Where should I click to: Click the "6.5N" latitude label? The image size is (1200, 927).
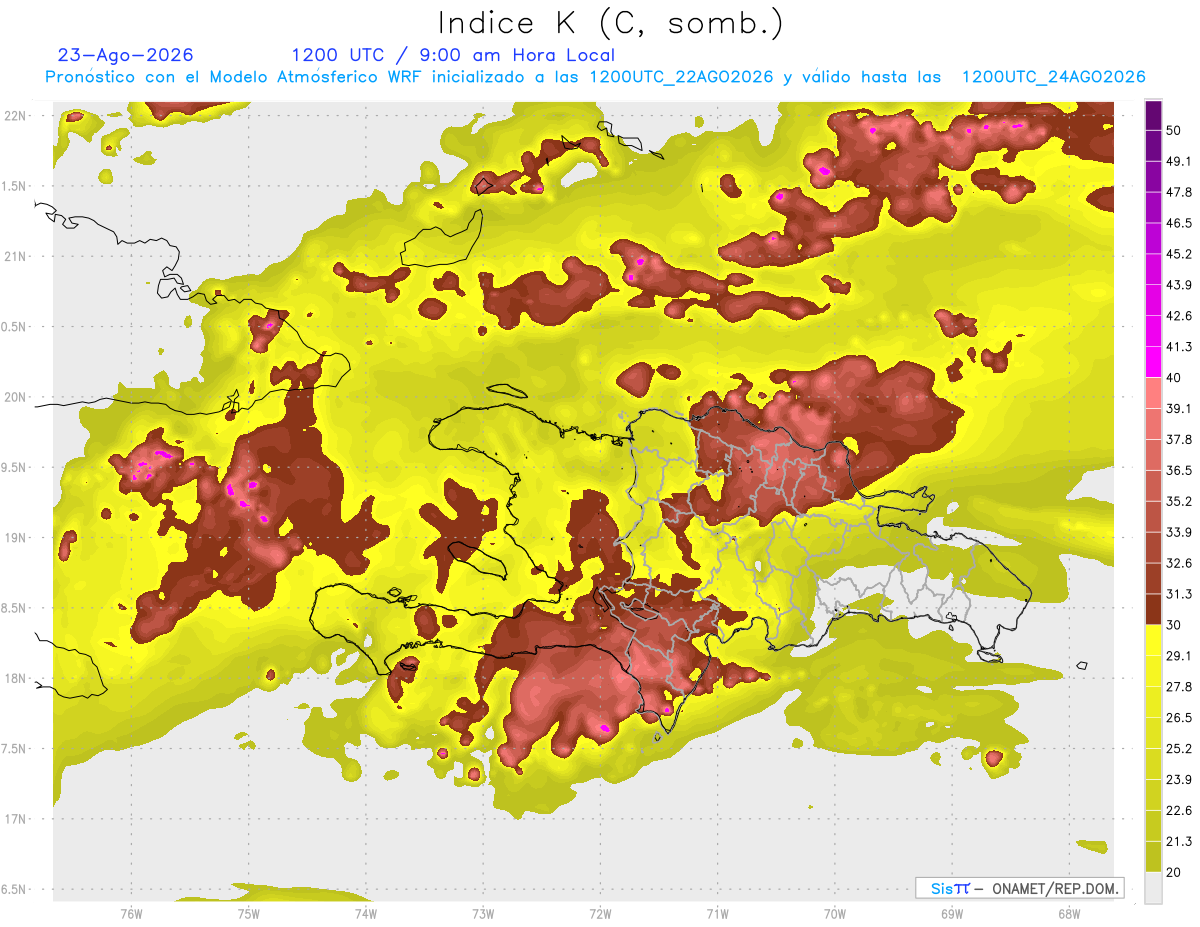[15, 889]
